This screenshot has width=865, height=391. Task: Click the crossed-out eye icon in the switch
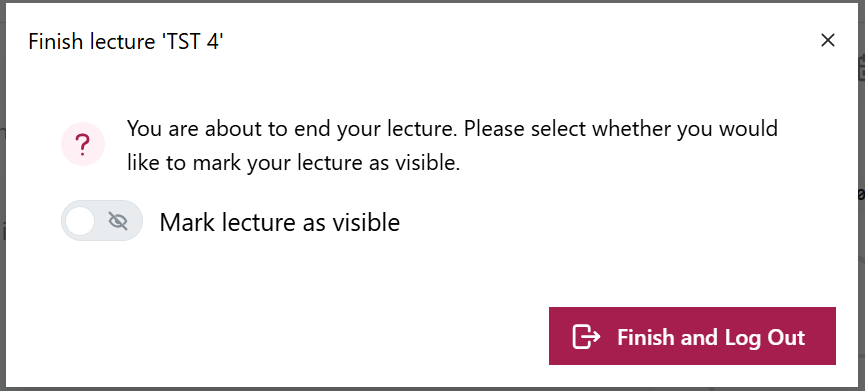pyautogui.click(x=118, y=221)
